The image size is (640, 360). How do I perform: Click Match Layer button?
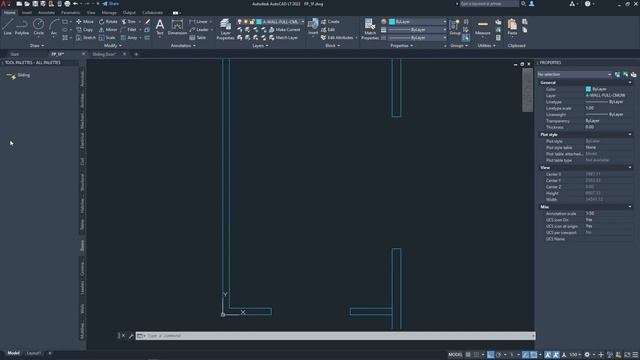click(x=283, y=38)
